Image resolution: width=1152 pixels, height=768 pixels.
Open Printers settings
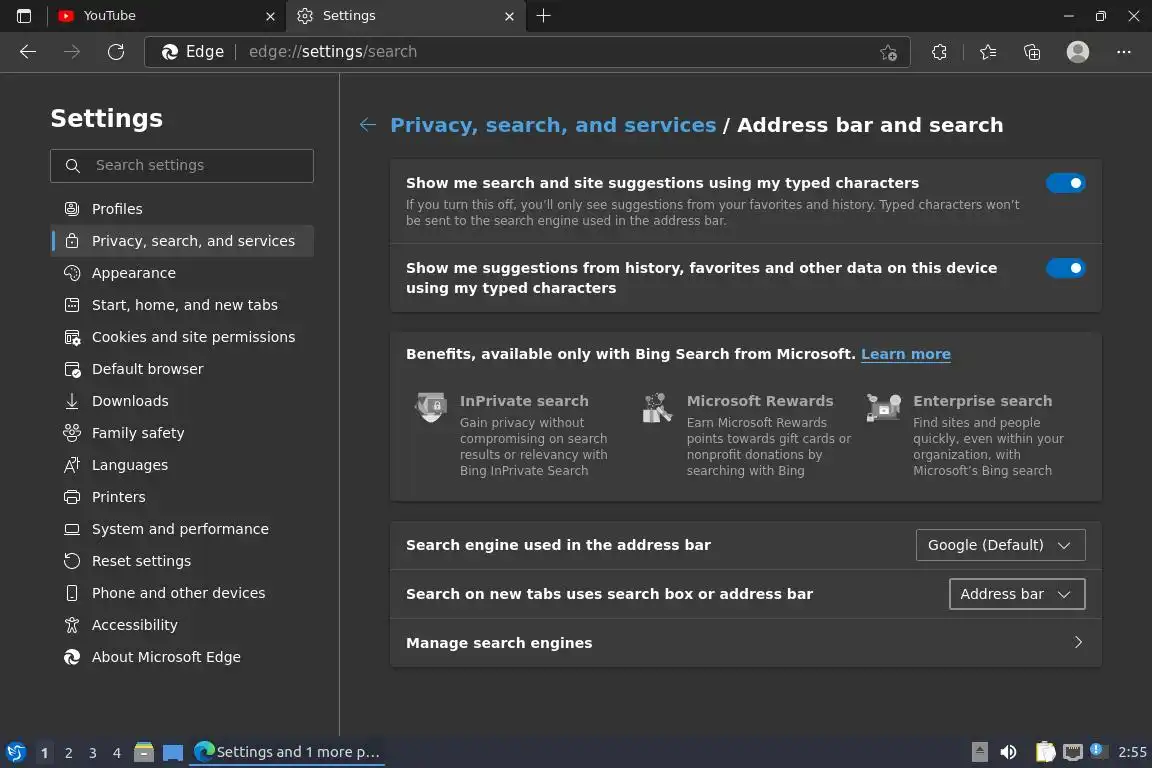click(181, 497)
